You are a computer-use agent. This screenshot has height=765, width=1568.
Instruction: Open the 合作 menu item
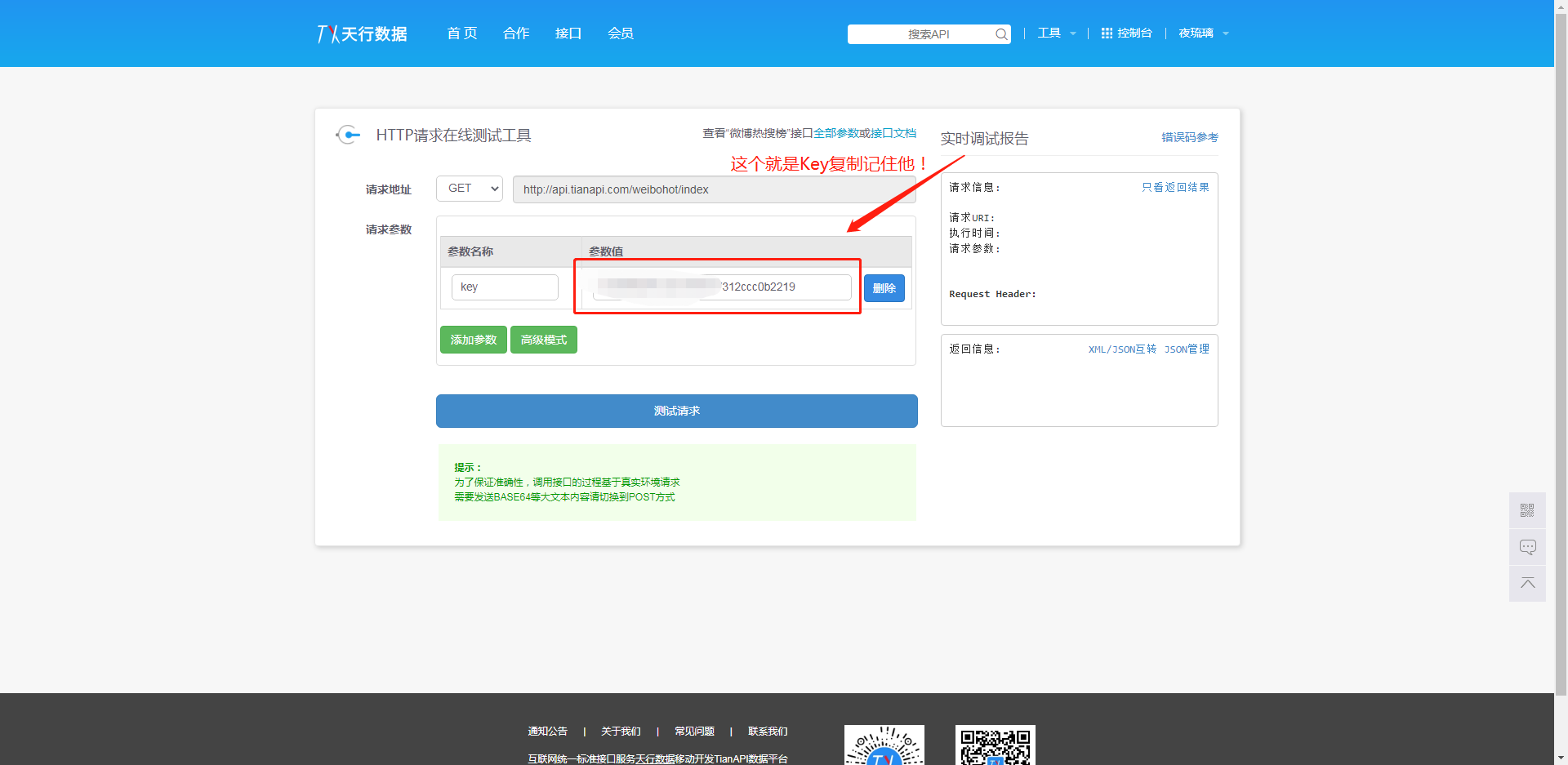click(516, 33)
